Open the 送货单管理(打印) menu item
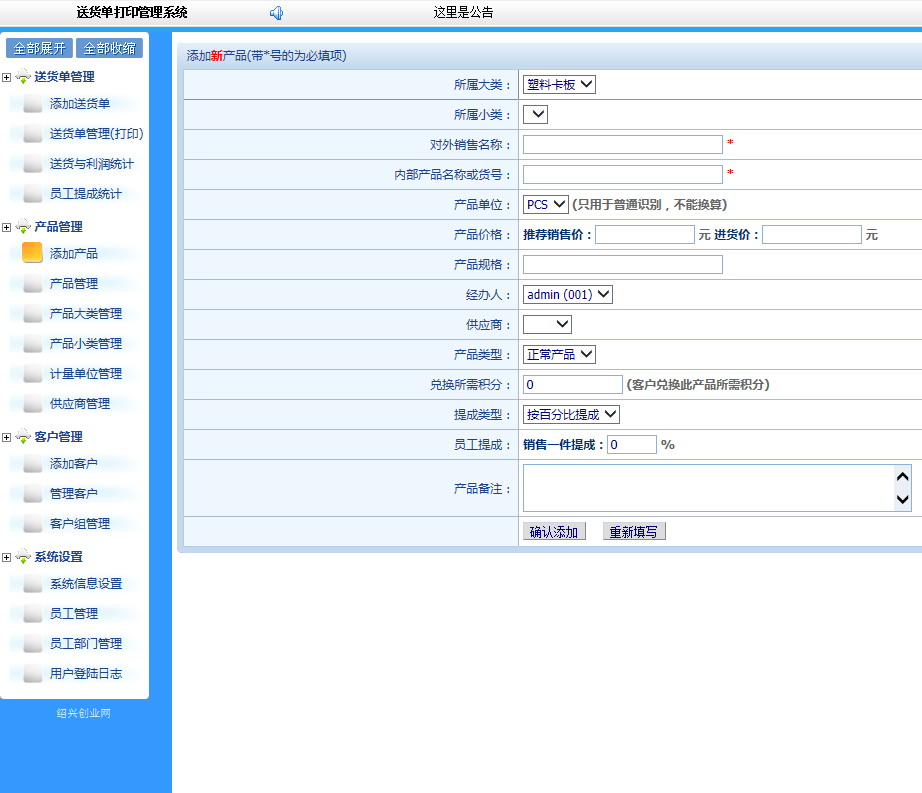 (96, 133)
